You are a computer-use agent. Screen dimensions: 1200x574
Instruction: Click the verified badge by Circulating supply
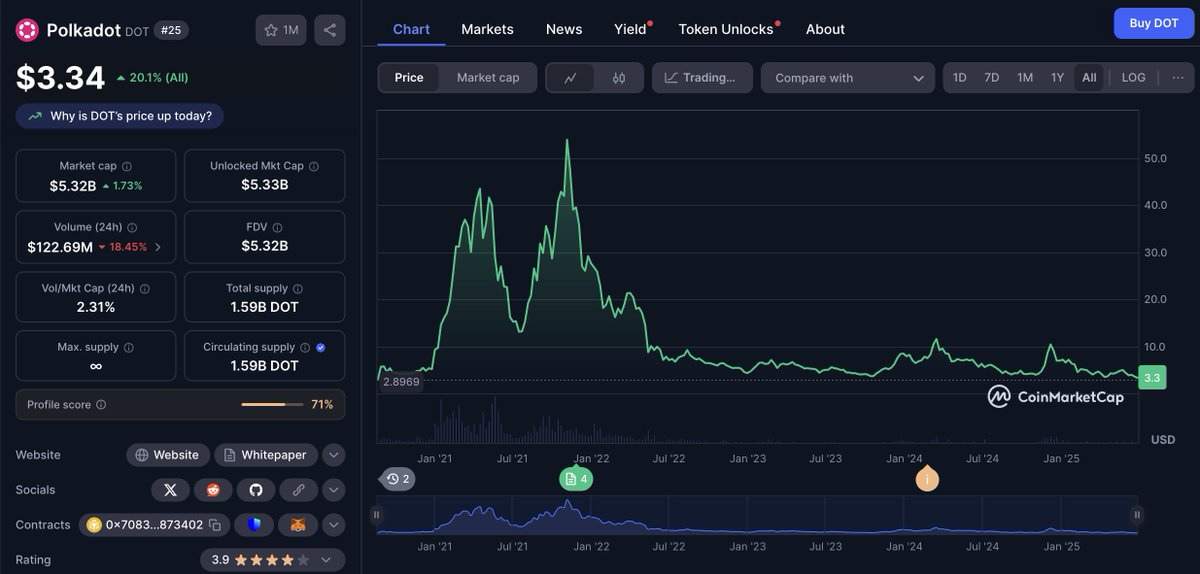click(320, 348)
